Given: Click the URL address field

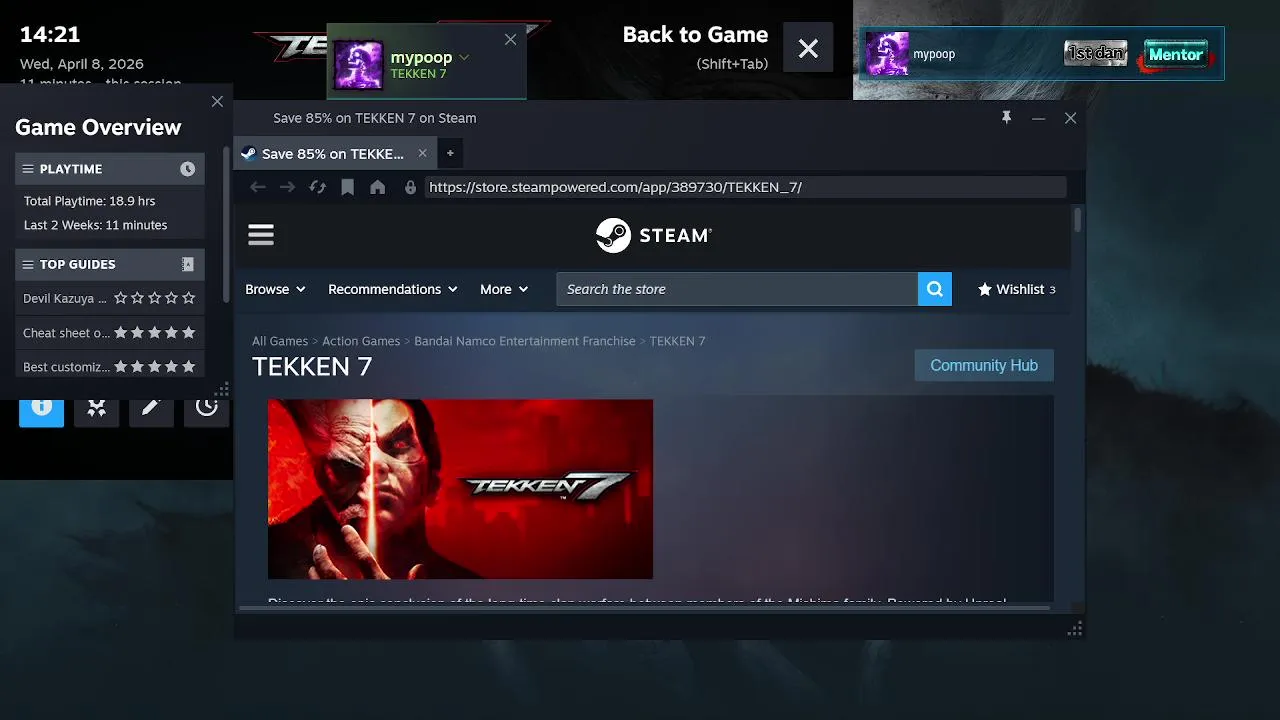Looking at the screenshot, I should [745, 187].
